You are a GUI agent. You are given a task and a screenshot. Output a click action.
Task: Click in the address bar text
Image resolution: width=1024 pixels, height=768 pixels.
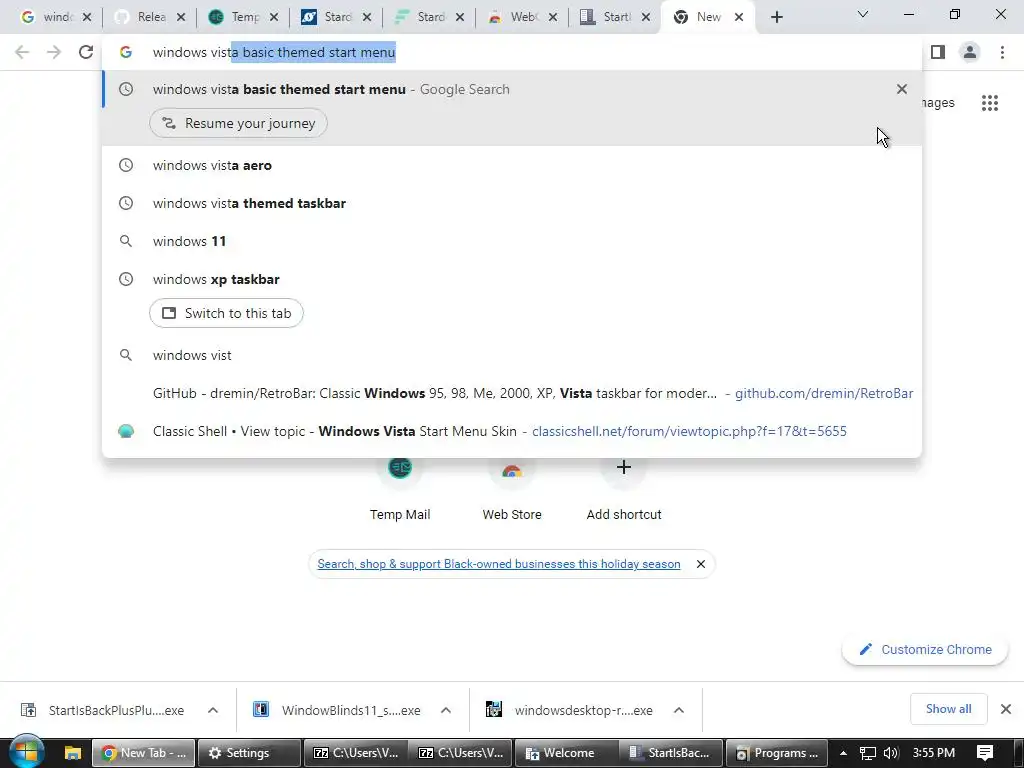(274, 52)
